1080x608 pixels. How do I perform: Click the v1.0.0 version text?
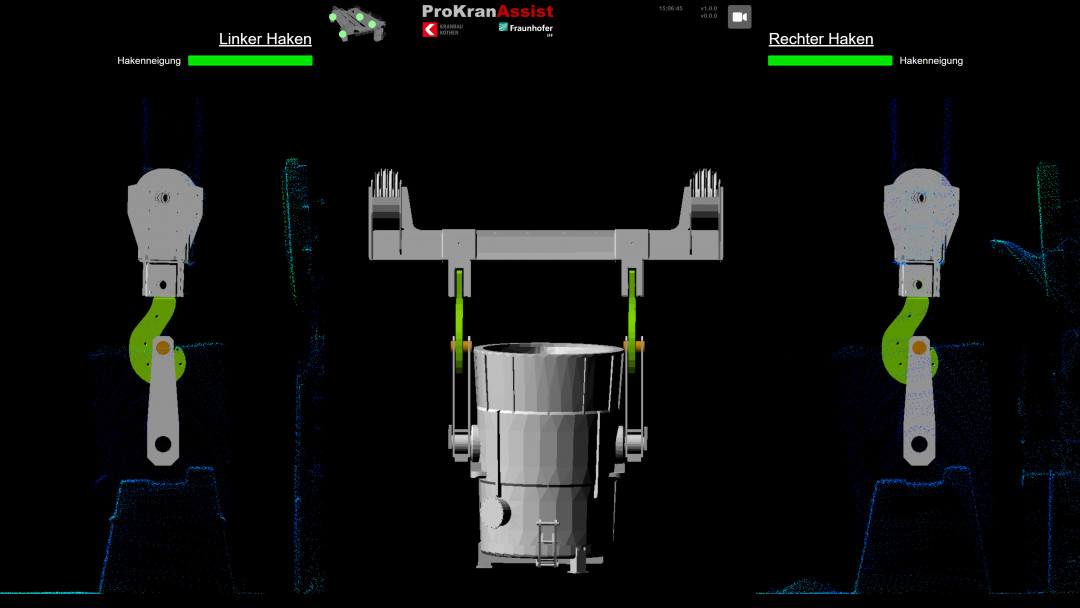[x=709, y=9]
